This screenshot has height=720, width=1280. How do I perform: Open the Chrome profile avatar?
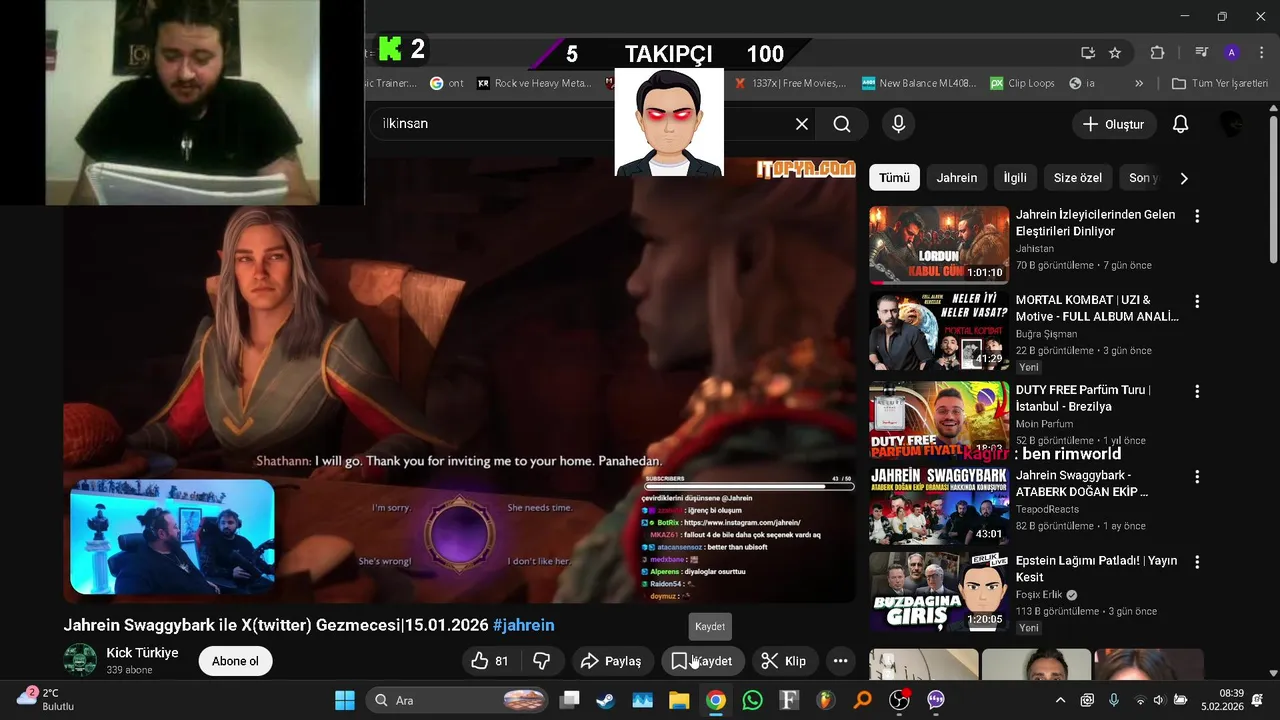[1231, 53]
